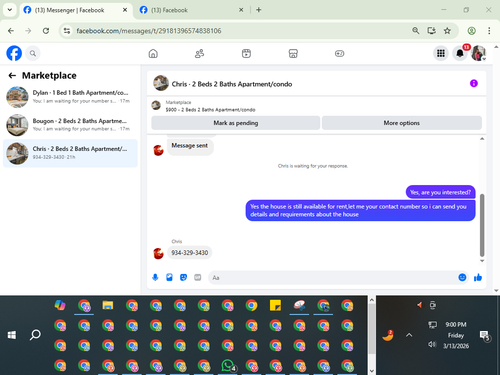Choose a sticker icon in composer
This screenshot has width=500, height=375.
point(183,277)
